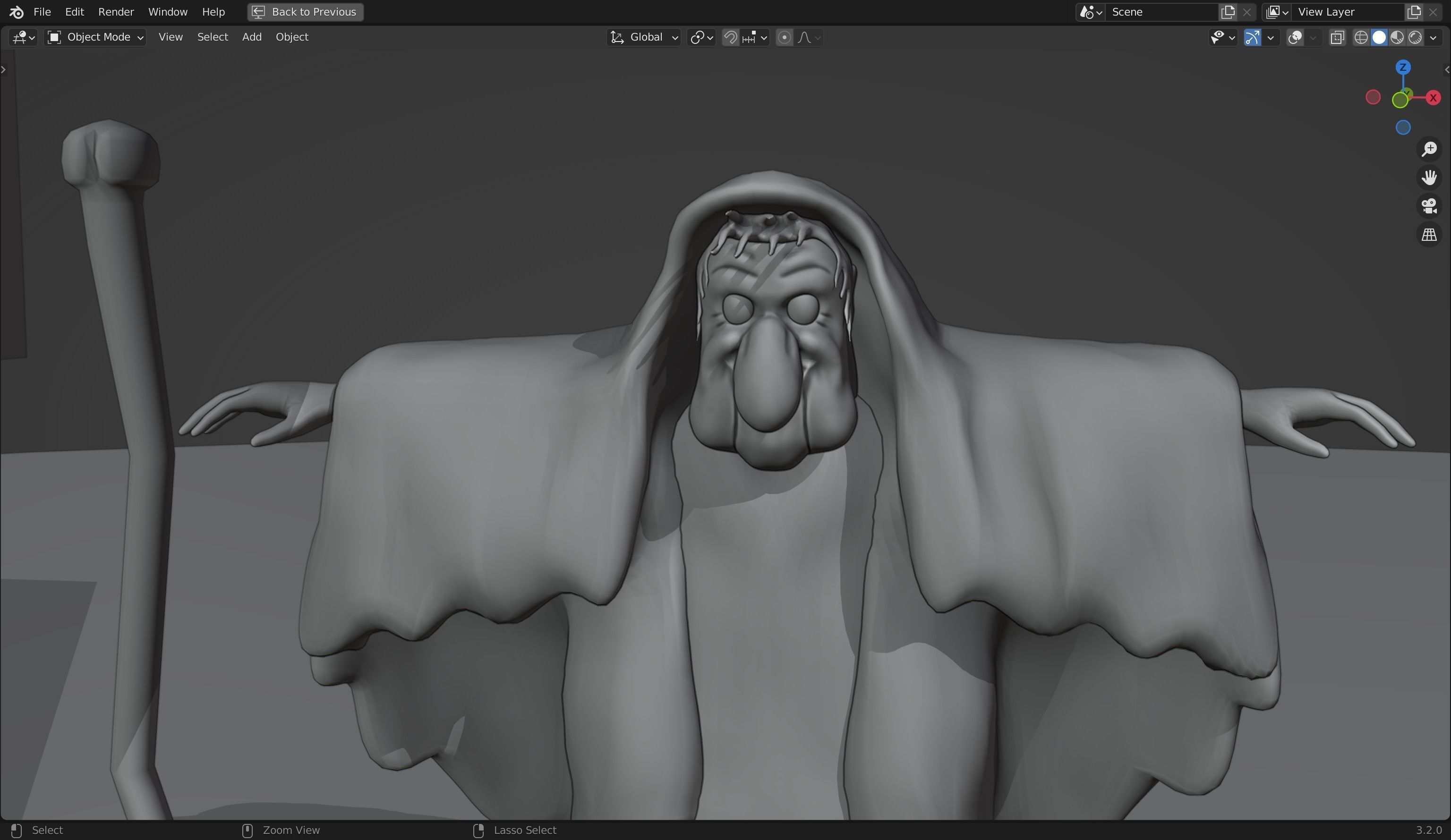This screenshot has height=840, width=1451.
Task: Open the Object Mode dropdown
Action: 95,37
